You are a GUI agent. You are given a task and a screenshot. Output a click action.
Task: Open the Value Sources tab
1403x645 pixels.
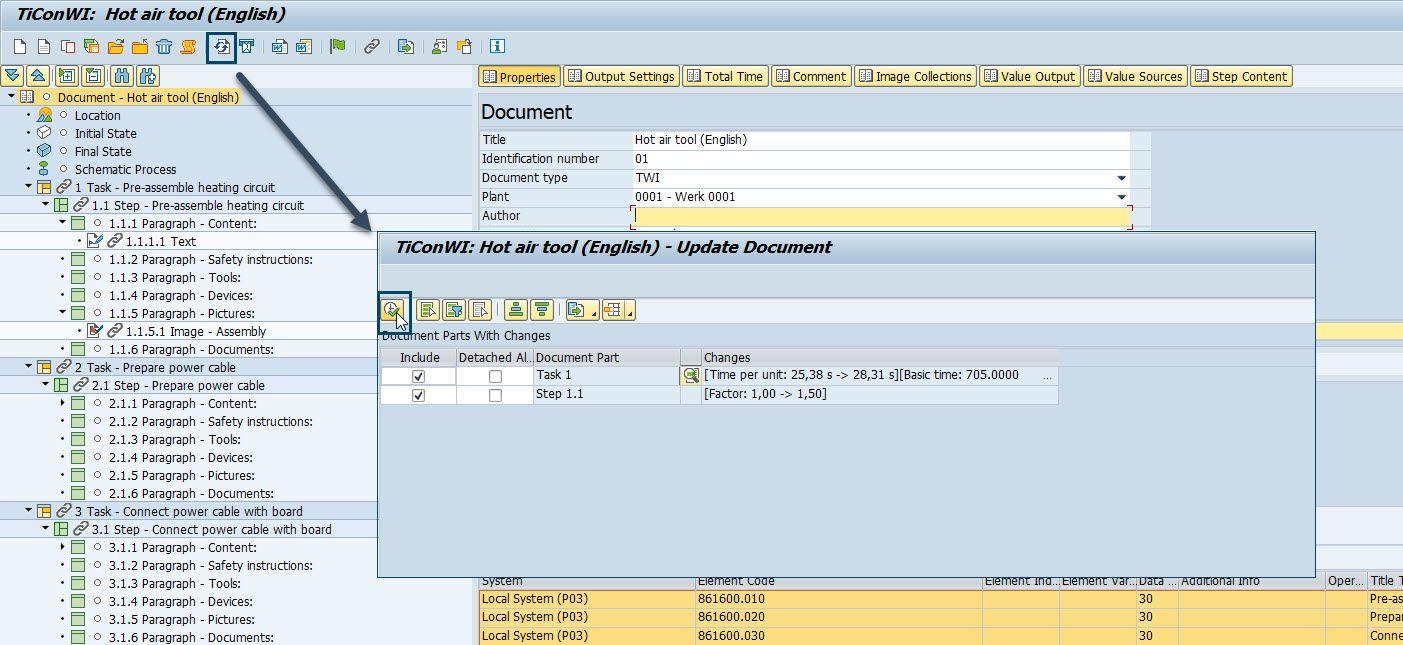(1135, 77)
